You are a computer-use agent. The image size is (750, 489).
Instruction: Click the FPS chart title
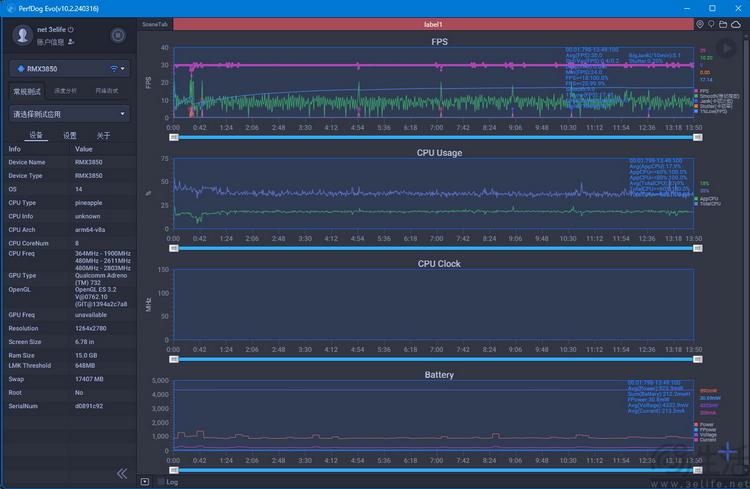click(439, 42)
